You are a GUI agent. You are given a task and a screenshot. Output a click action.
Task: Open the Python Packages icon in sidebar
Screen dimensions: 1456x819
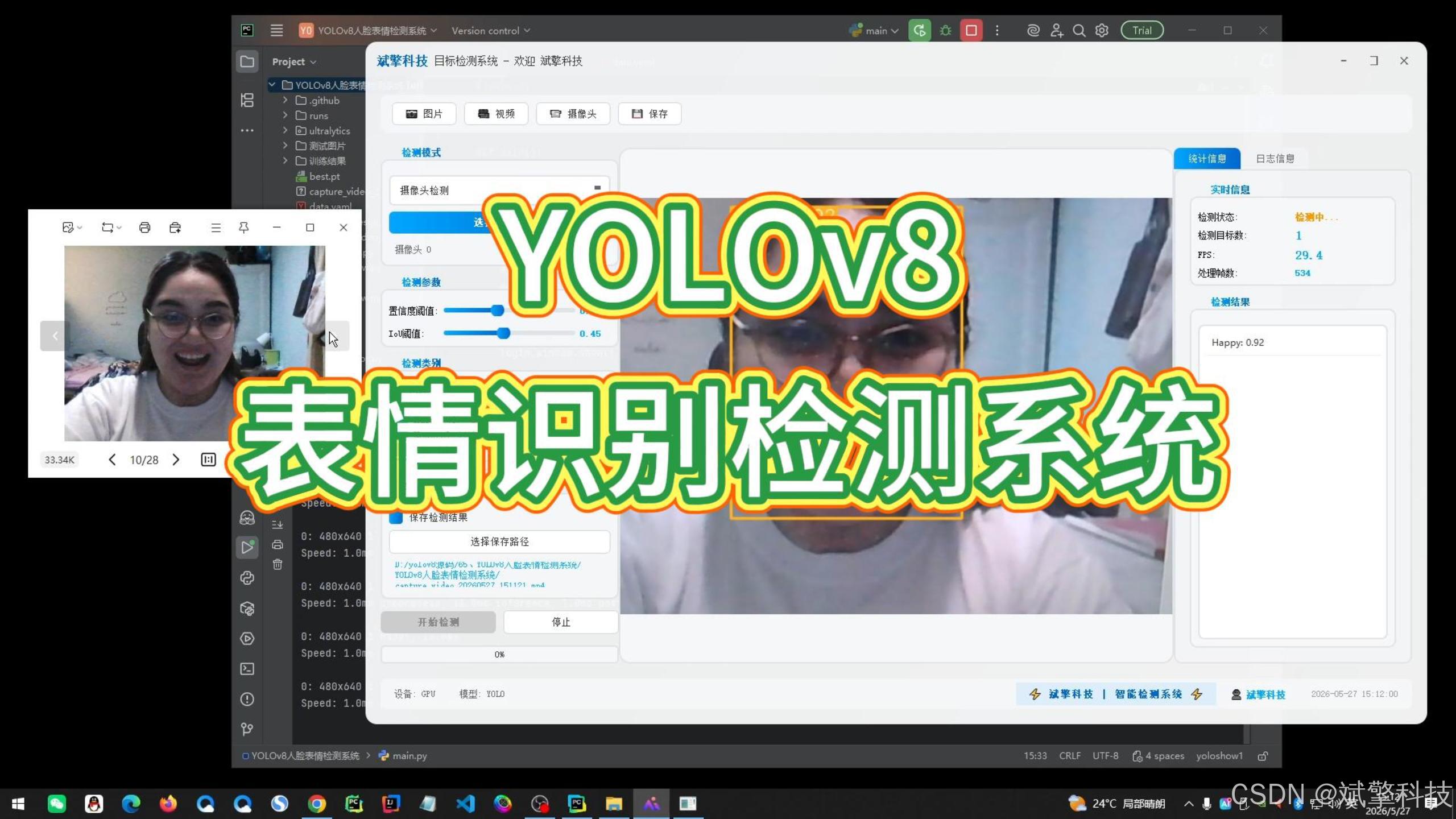247,609
